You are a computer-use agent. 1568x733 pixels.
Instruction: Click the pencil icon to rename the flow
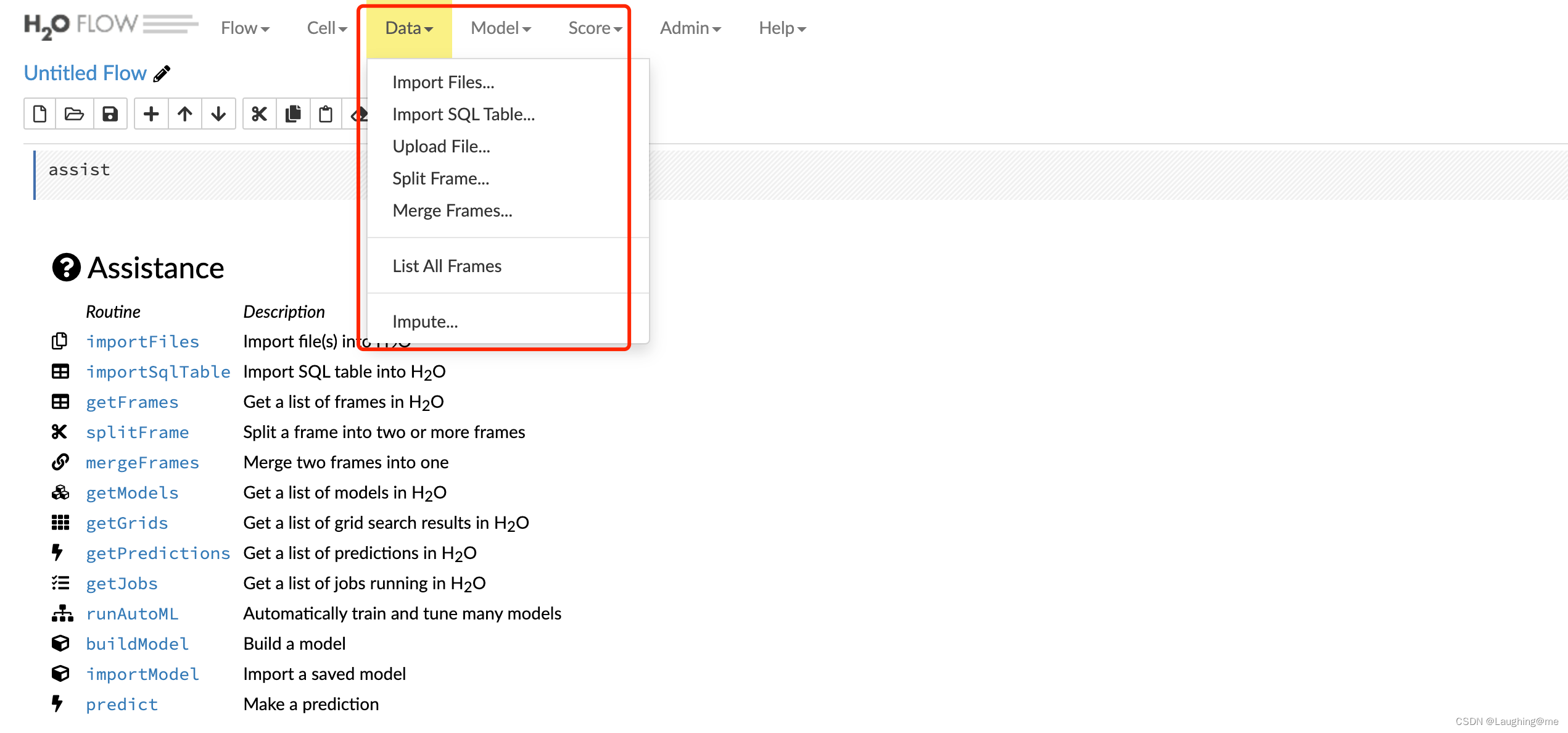pos(162,74)
